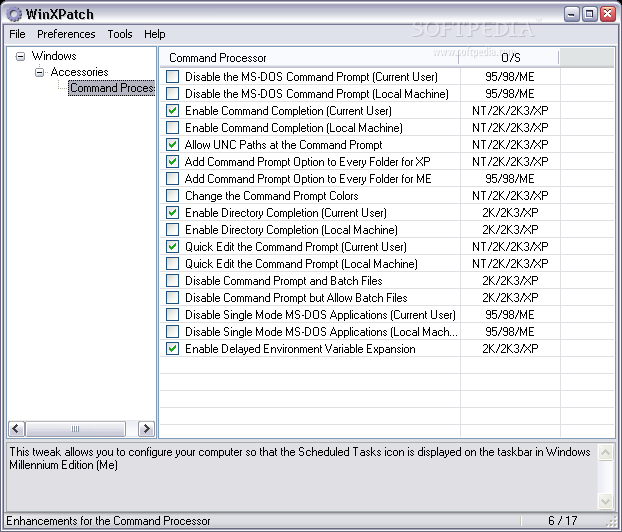Click the description box scroll down arrow
The height and width of the screenshot is (532, 622).
coord(605,501)
